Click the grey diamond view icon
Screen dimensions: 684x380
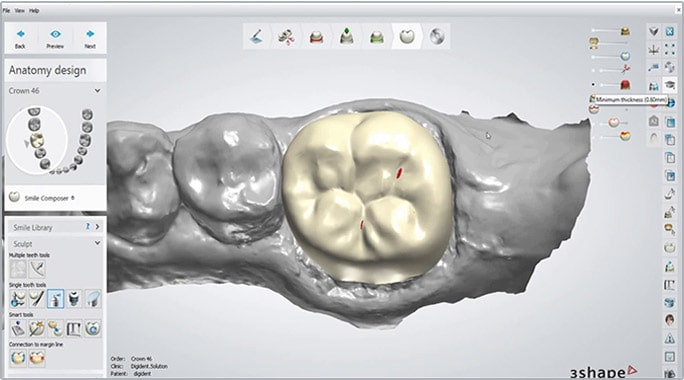click(x=653, y=31)
